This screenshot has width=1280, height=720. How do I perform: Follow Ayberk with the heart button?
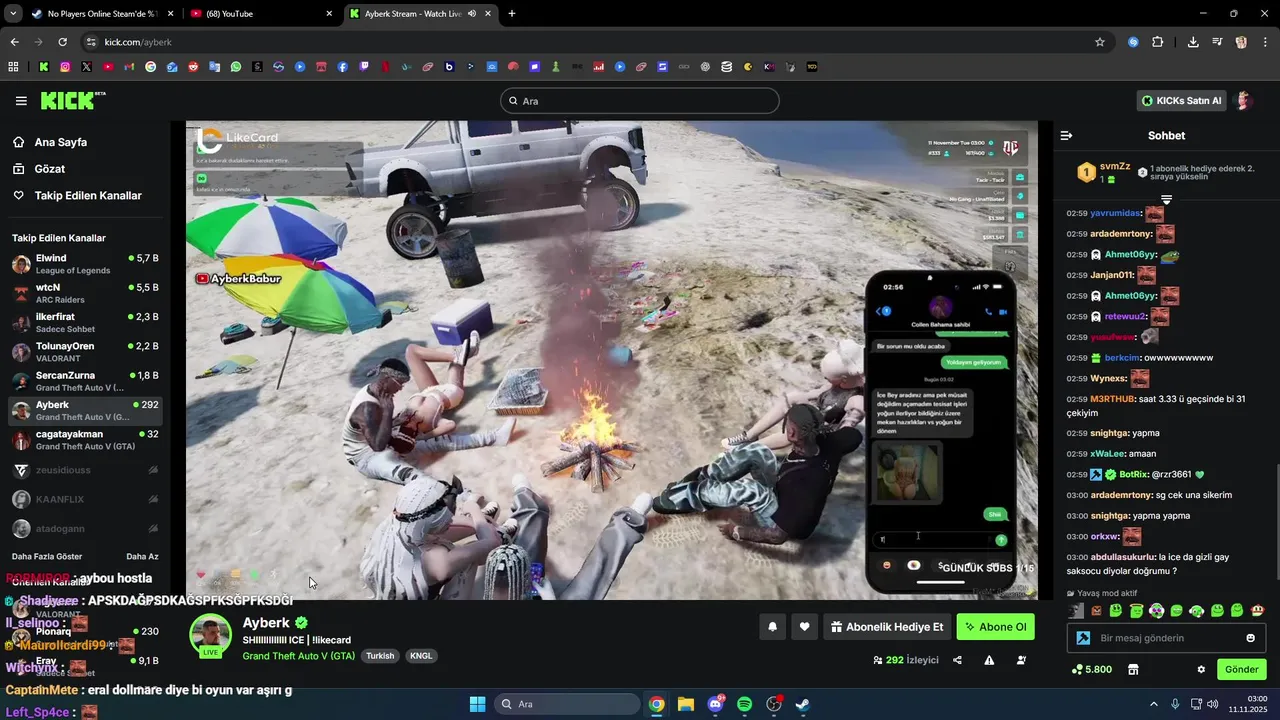click(804, 627)
